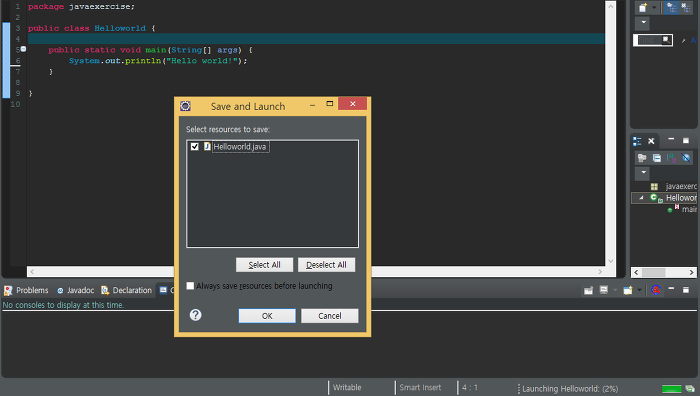Image resolution: width=700 pixels, height=396 pixels.
Task: Open task list view menu dropdown
Action: 643,22
